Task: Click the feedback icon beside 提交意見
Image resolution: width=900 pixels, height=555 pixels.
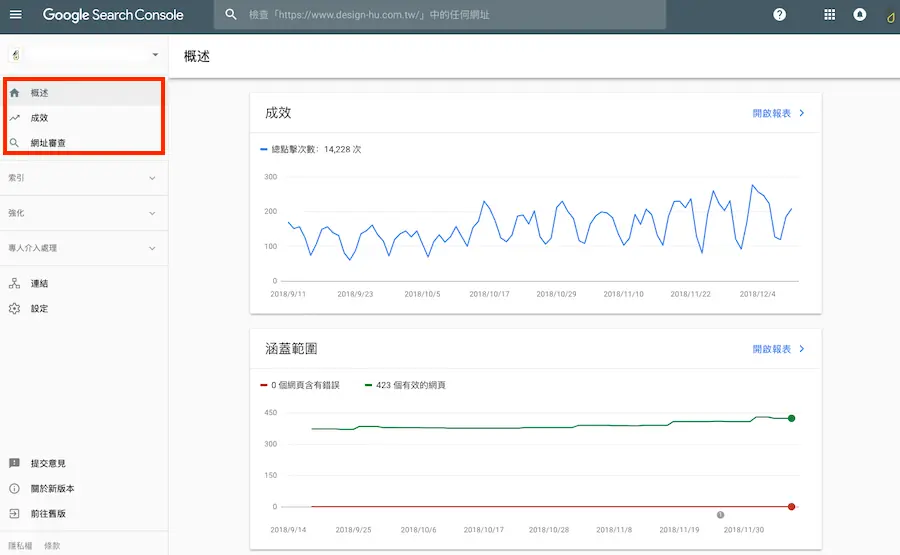Action: [x=14, y=463]
